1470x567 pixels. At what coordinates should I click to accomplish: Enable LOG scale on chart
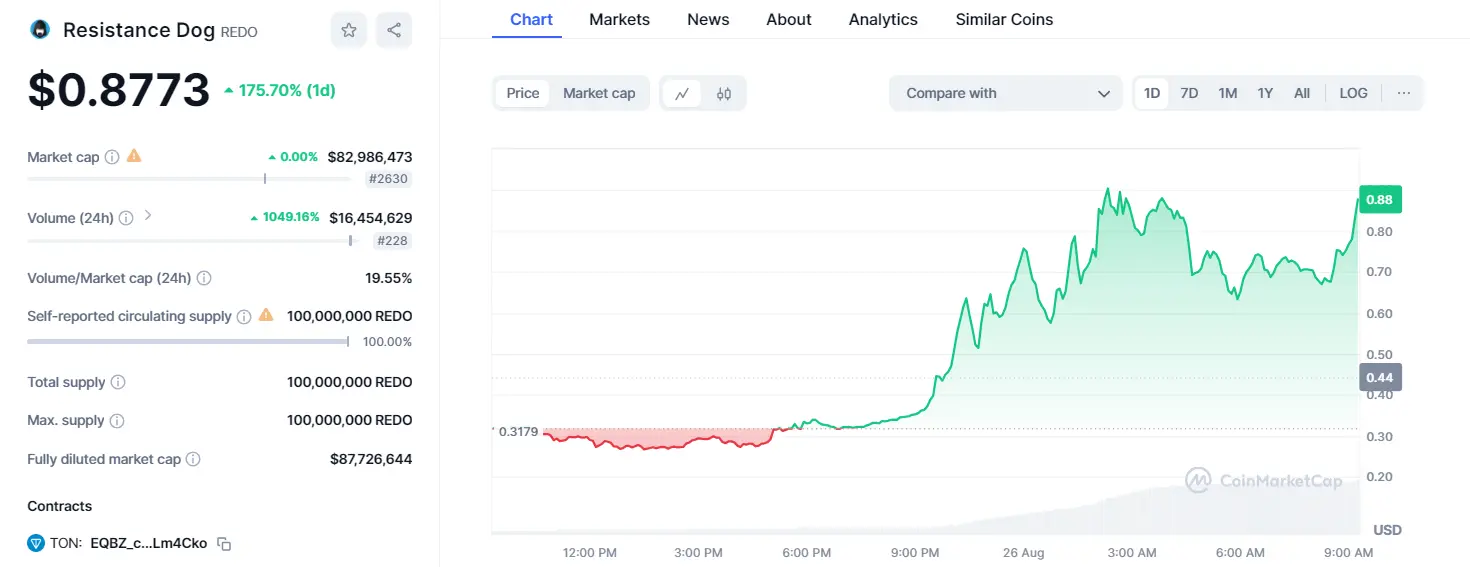point(1353,93)
